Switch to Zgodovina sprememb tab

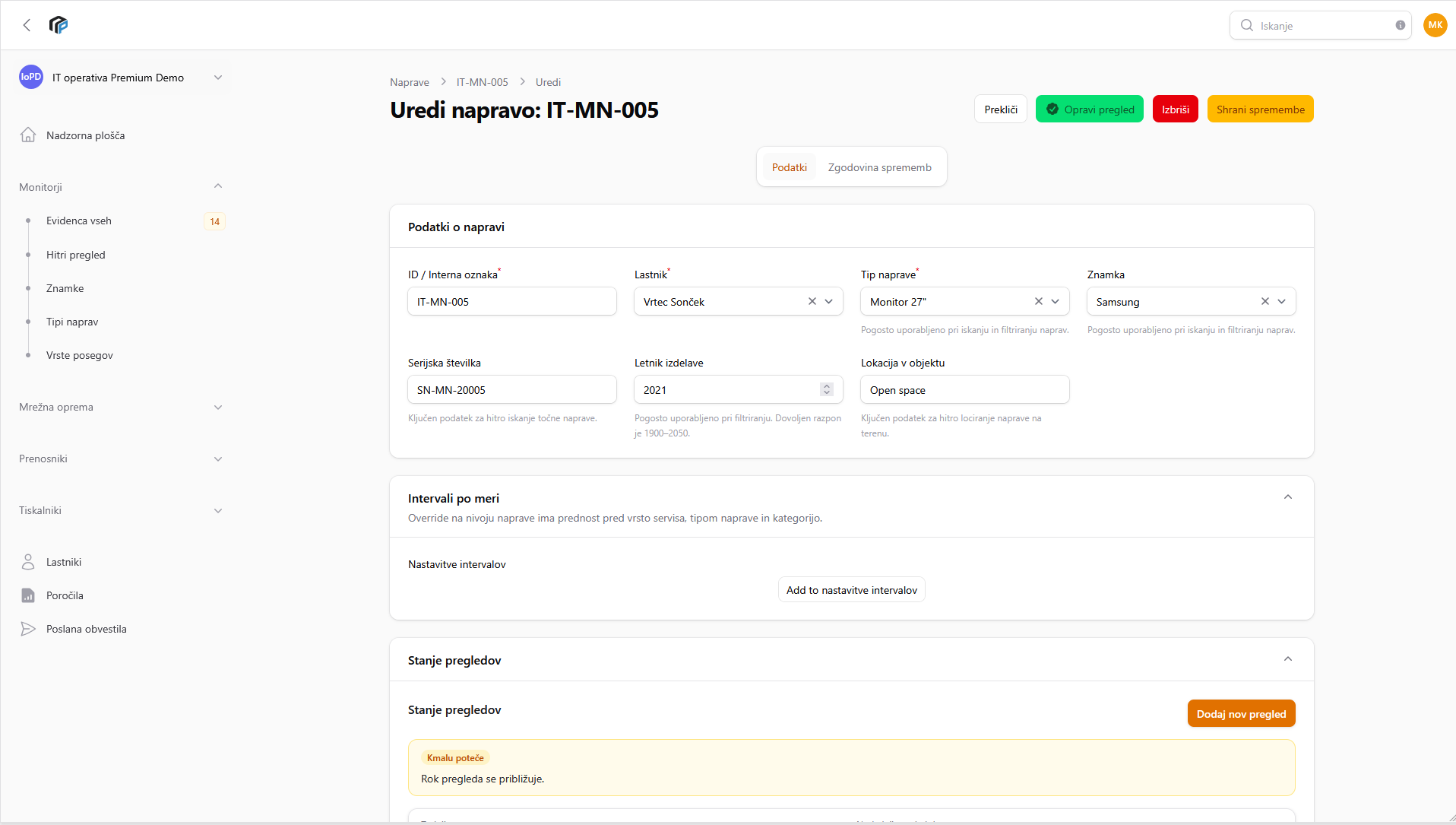click(x=879, y=167)
